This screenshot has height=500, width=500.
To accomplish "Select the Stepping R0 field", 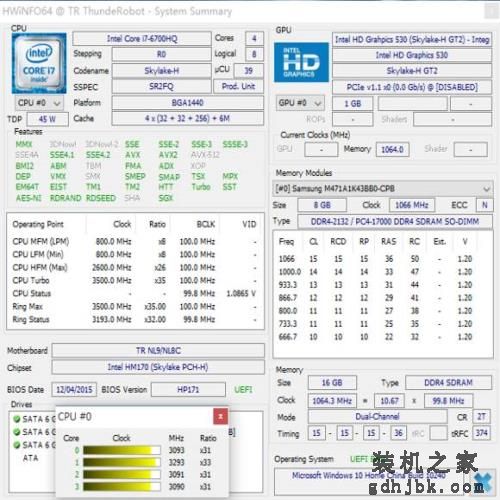I will (x=161, y=54).
